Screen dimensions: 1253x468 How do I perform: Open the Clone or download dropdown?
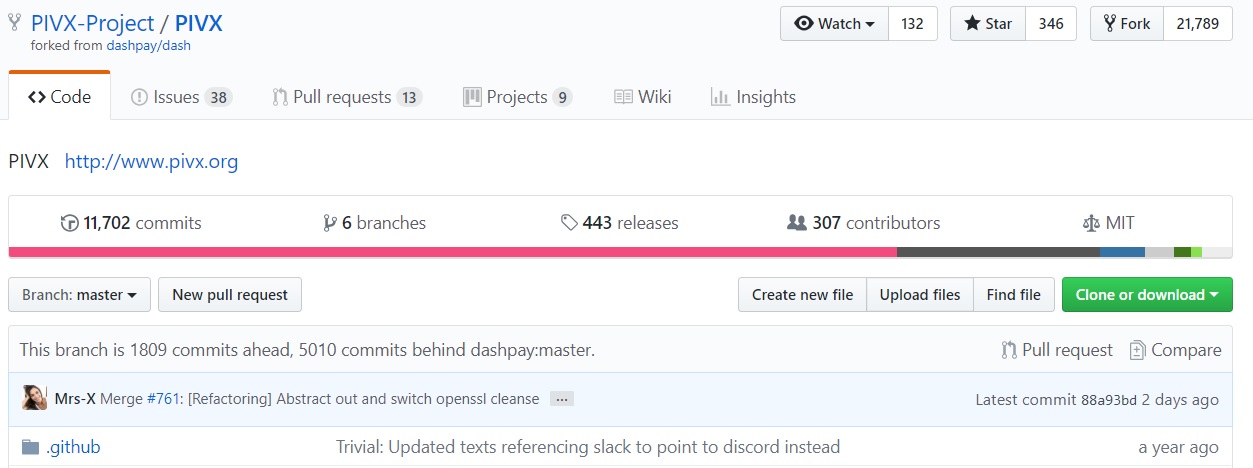click(1147, 295)
